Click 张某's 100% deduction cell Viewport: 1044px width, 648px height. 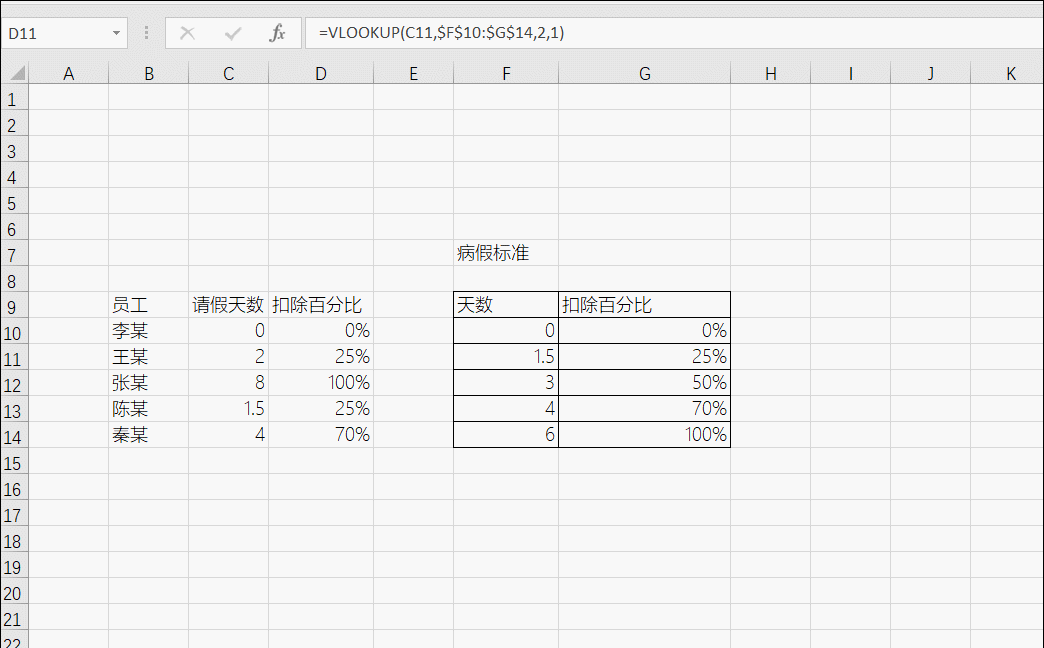pos(321,383)
